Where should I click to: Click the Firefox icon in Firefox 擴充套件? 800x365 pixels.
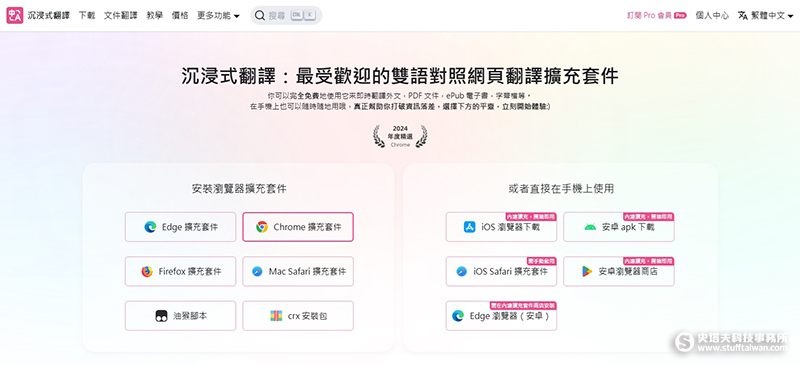click(x=147, y=272)
